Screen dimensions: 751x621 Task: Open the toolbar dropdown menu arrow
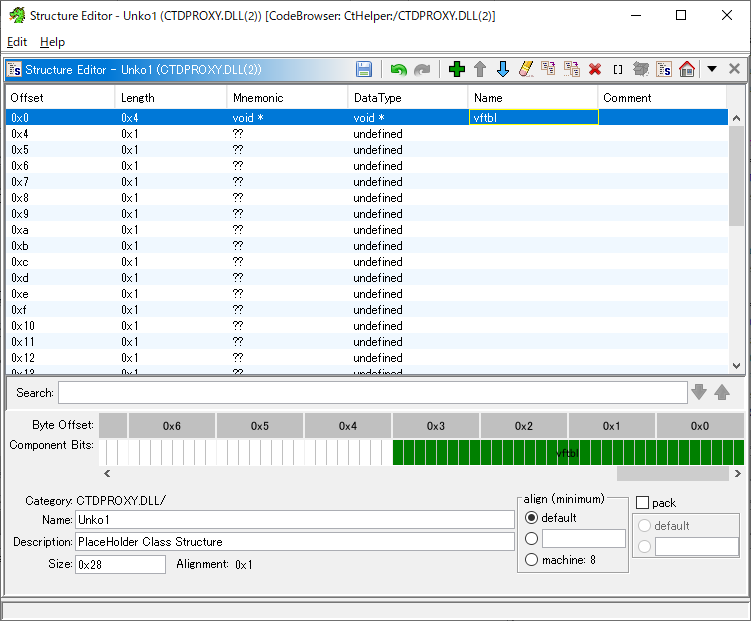712,69
